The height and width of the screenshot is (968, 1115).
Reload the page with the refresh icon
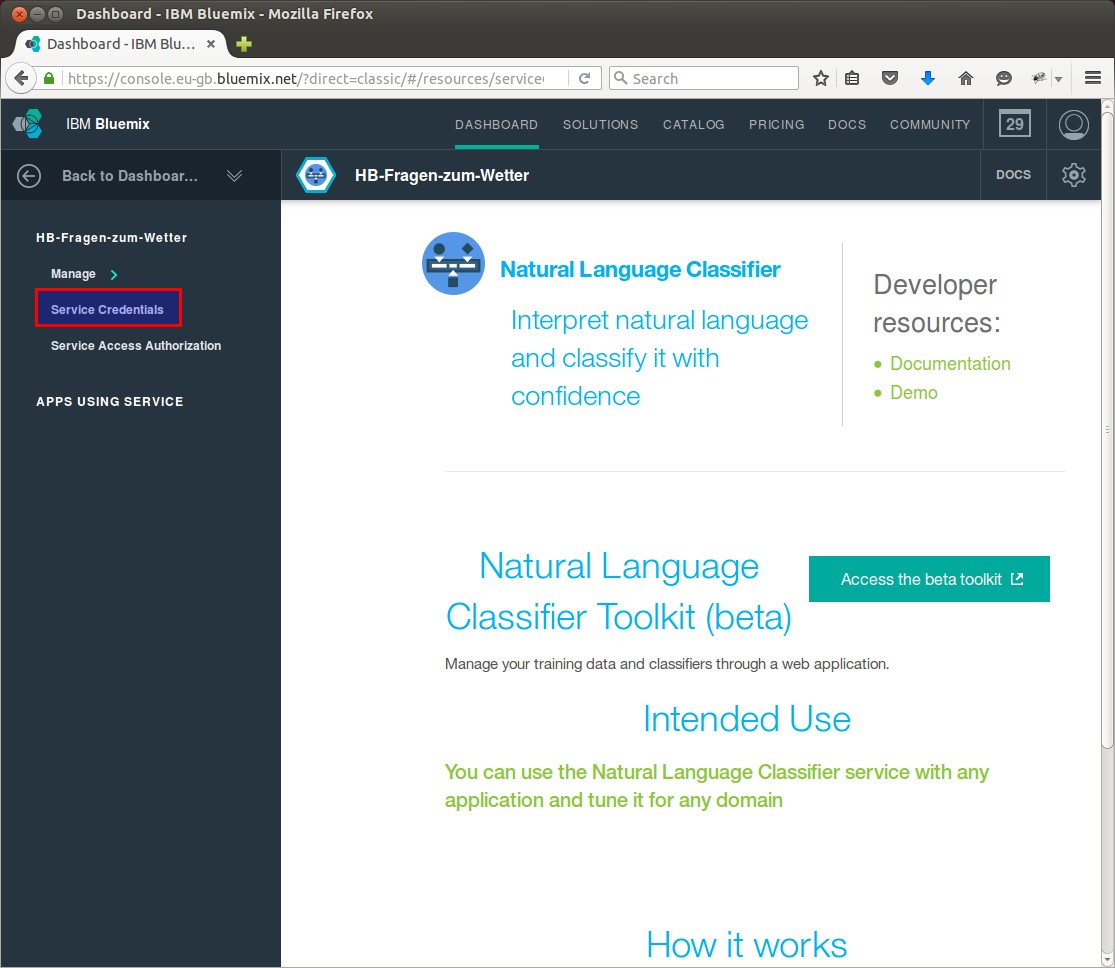point(584,78)
